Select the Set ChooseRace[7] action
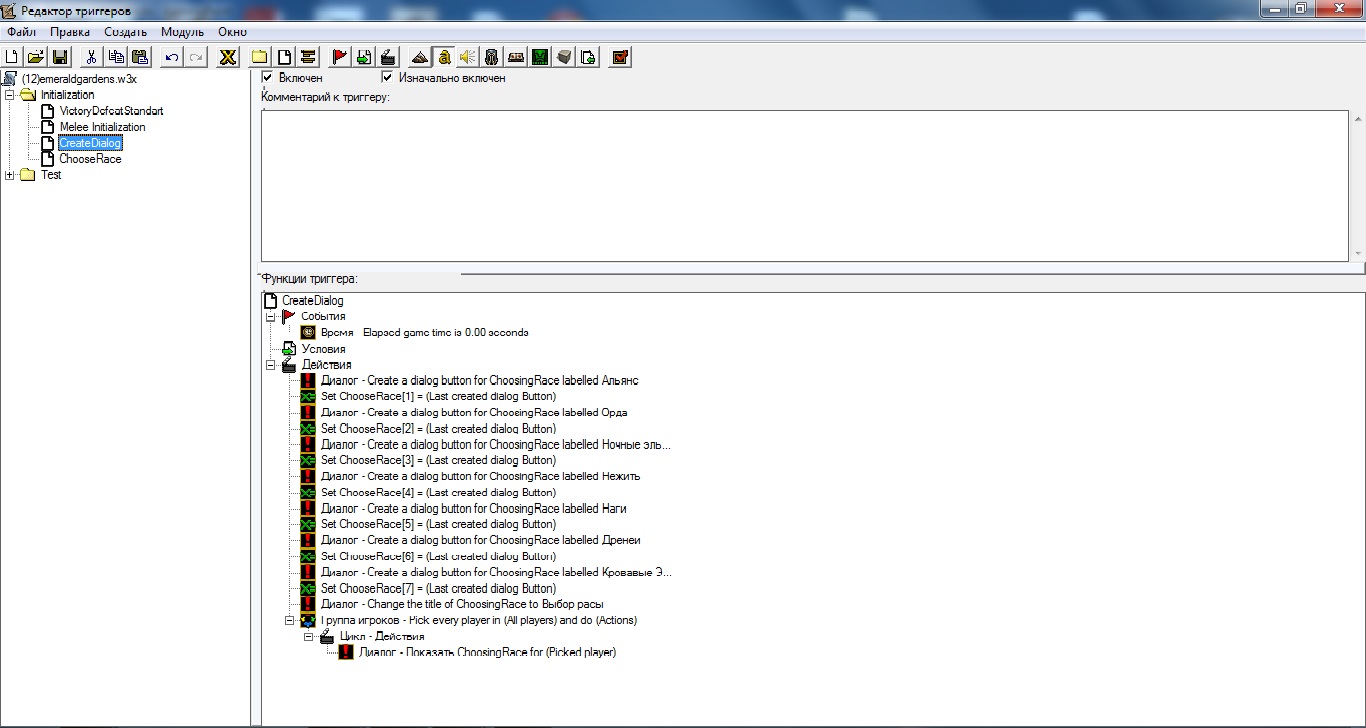This screenshot has width=1366, height=728. pos(438,588)
